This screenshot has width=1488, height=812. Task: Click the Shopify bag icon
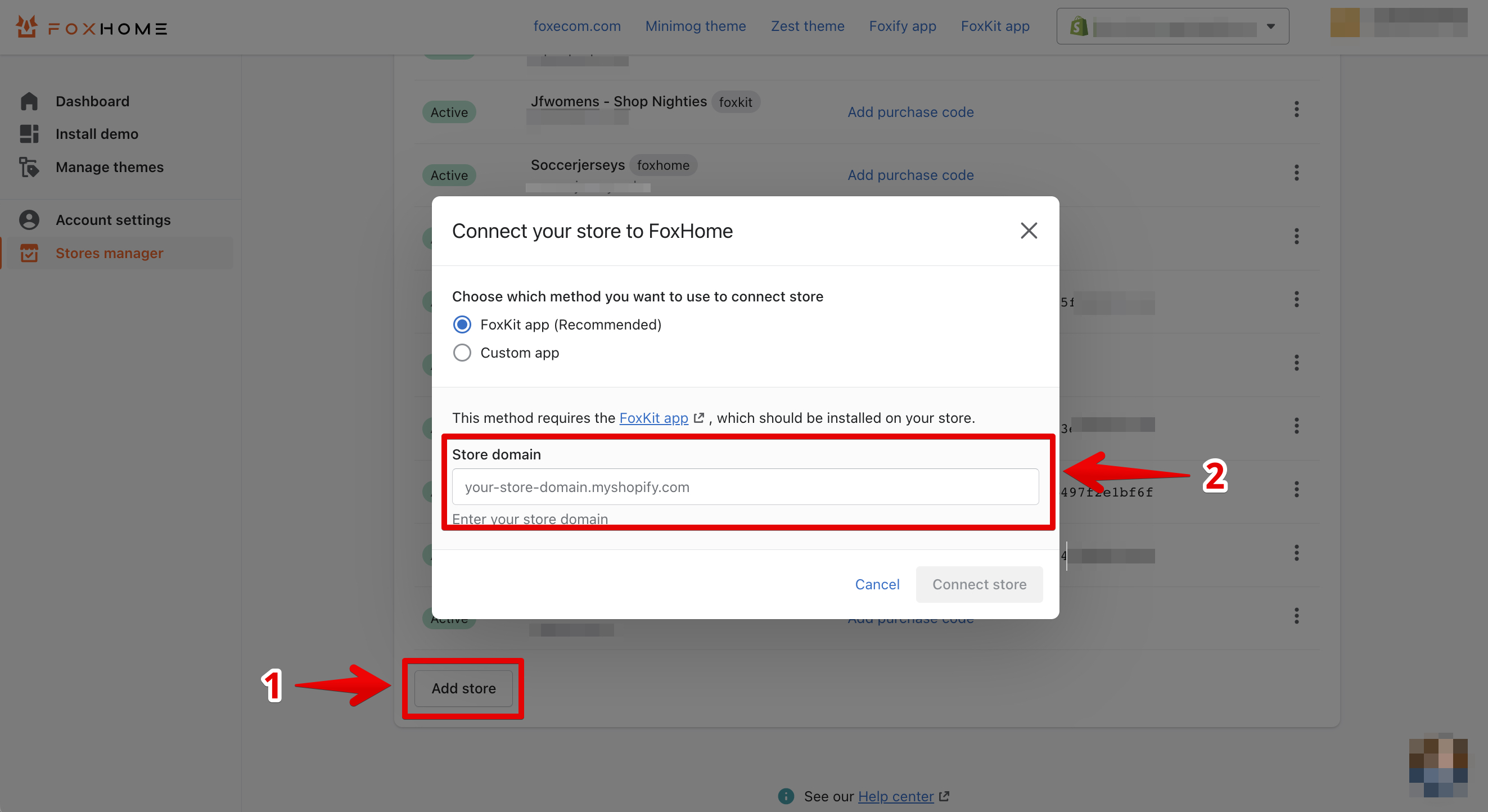coord(1079,26)
